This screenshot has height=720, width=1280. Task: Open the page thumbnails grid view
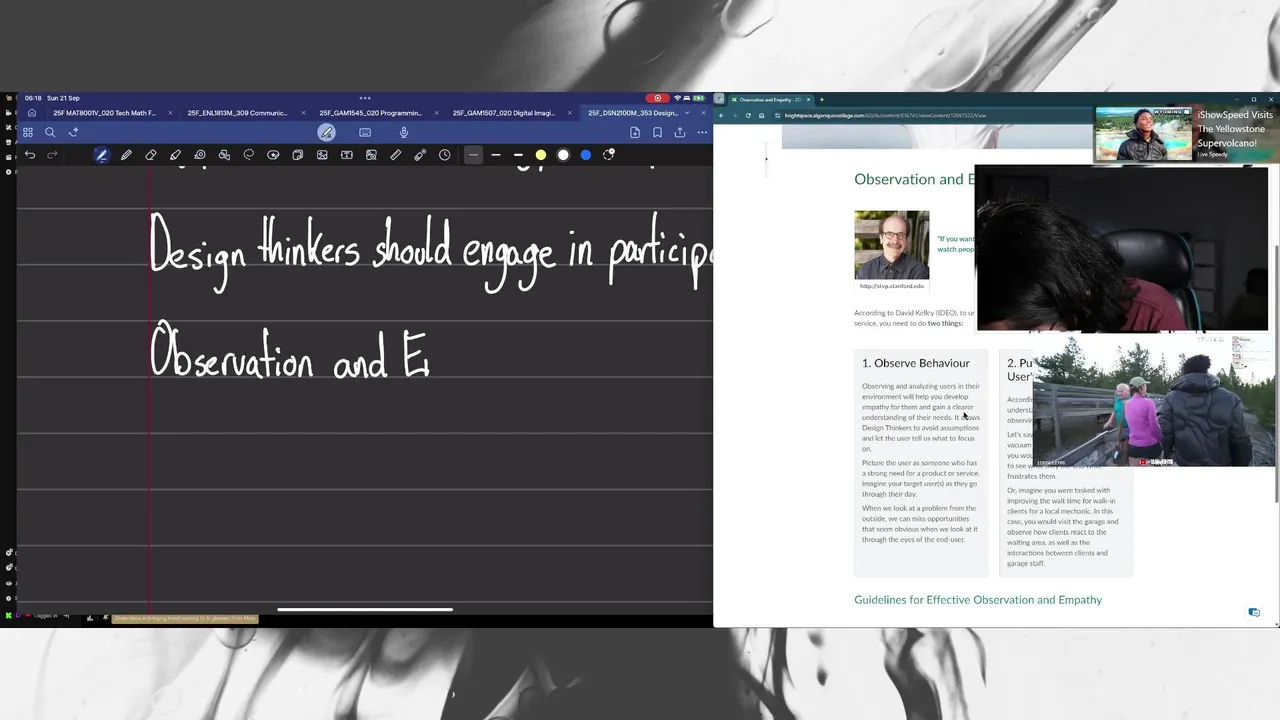pyautogui.click(x=28, y=132)
